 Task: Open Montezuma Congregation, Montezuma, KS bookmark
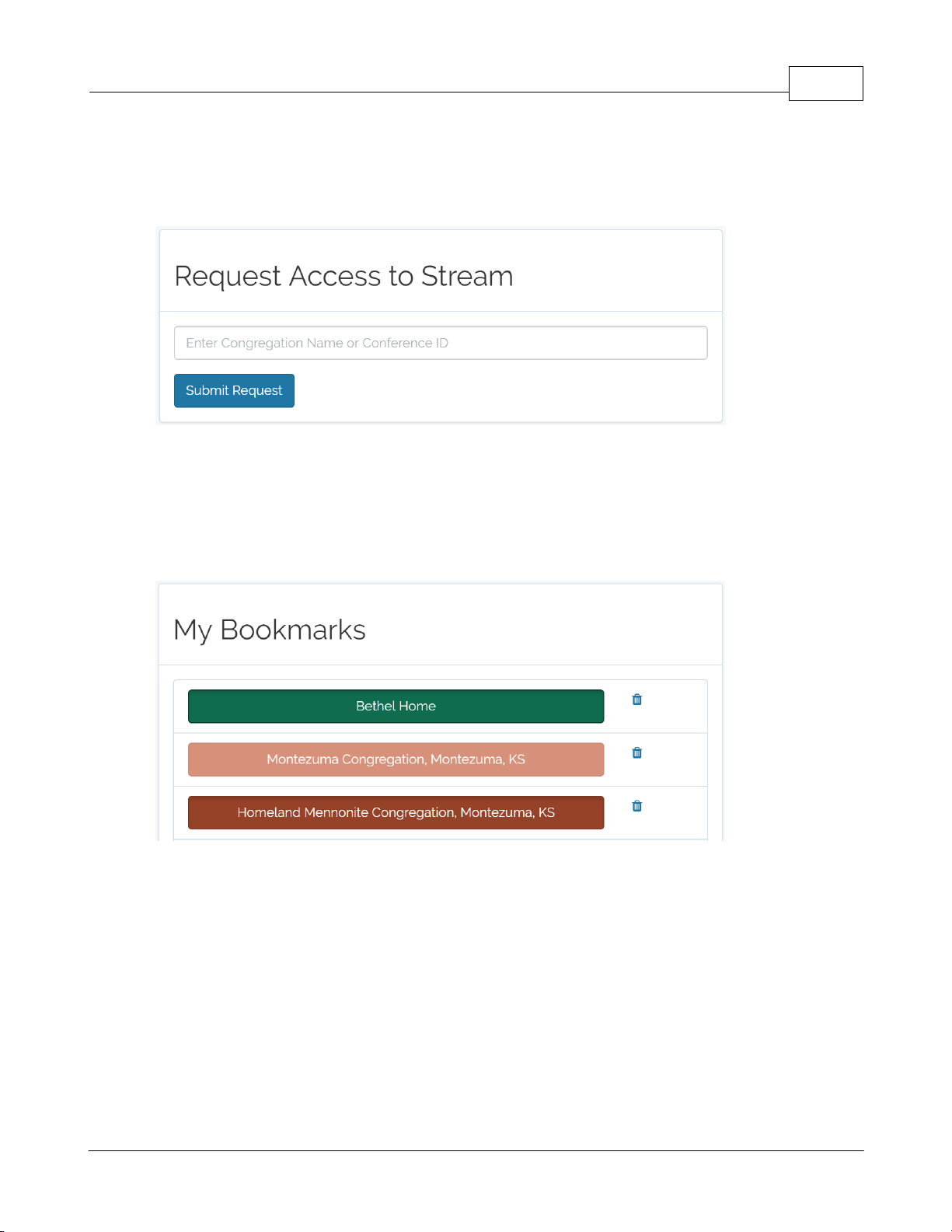point(396,759)
